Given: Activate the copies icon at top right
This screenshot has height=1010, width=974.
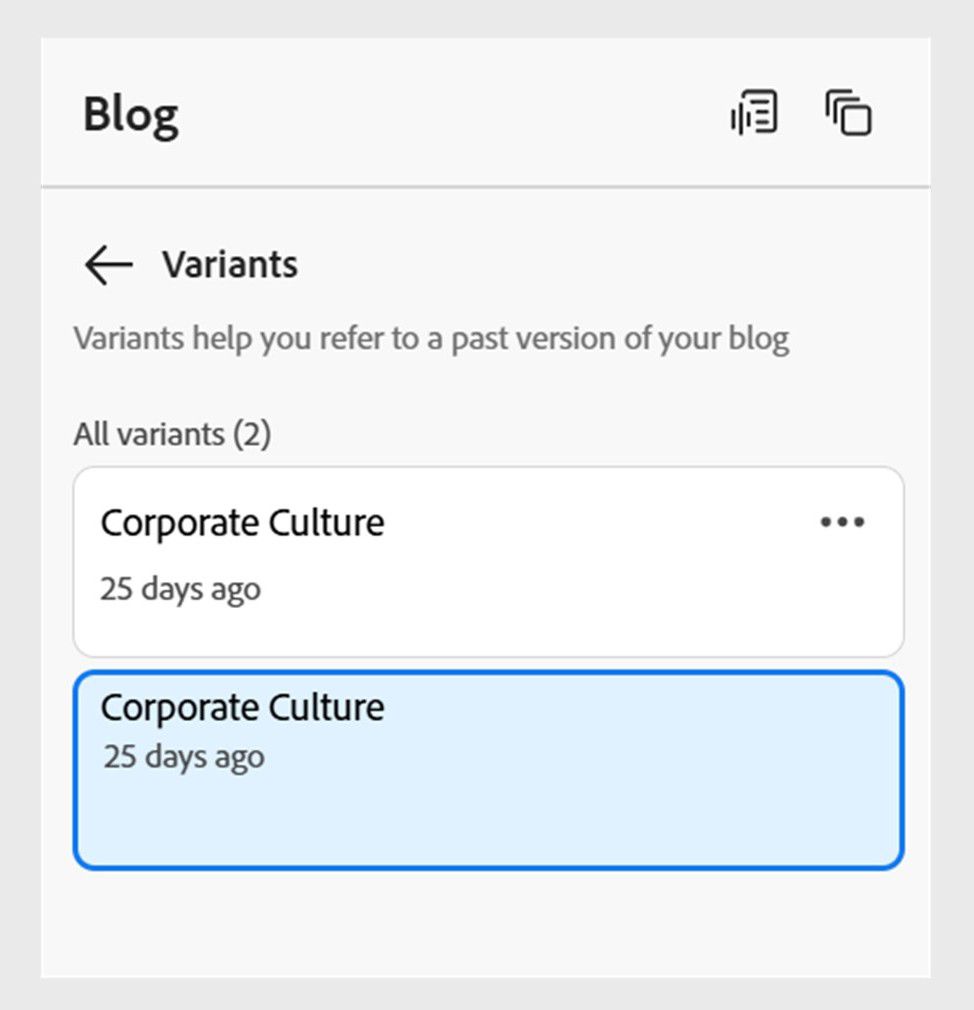Looking at the screenshot, I should [849, 113].
